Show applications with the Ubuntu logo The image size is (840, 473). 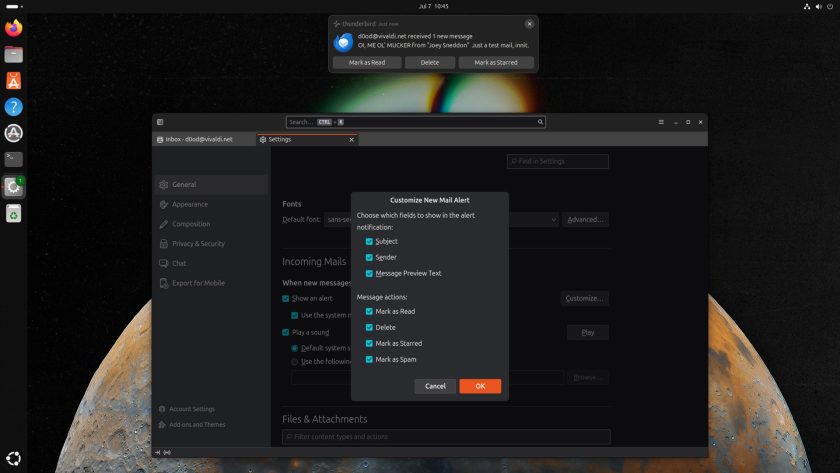pos(13,459)
